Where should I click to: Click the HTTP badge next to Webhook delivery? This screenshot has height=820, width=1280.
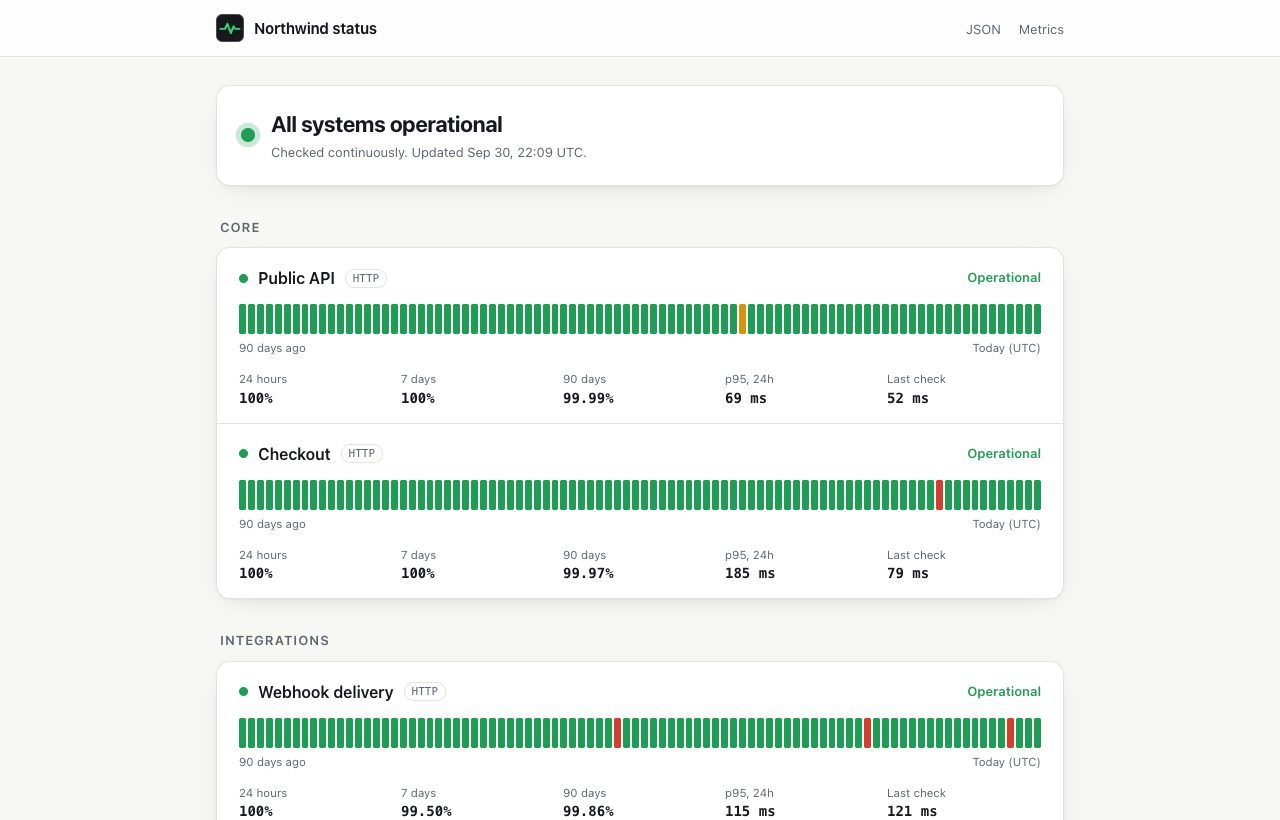[425, 691]
